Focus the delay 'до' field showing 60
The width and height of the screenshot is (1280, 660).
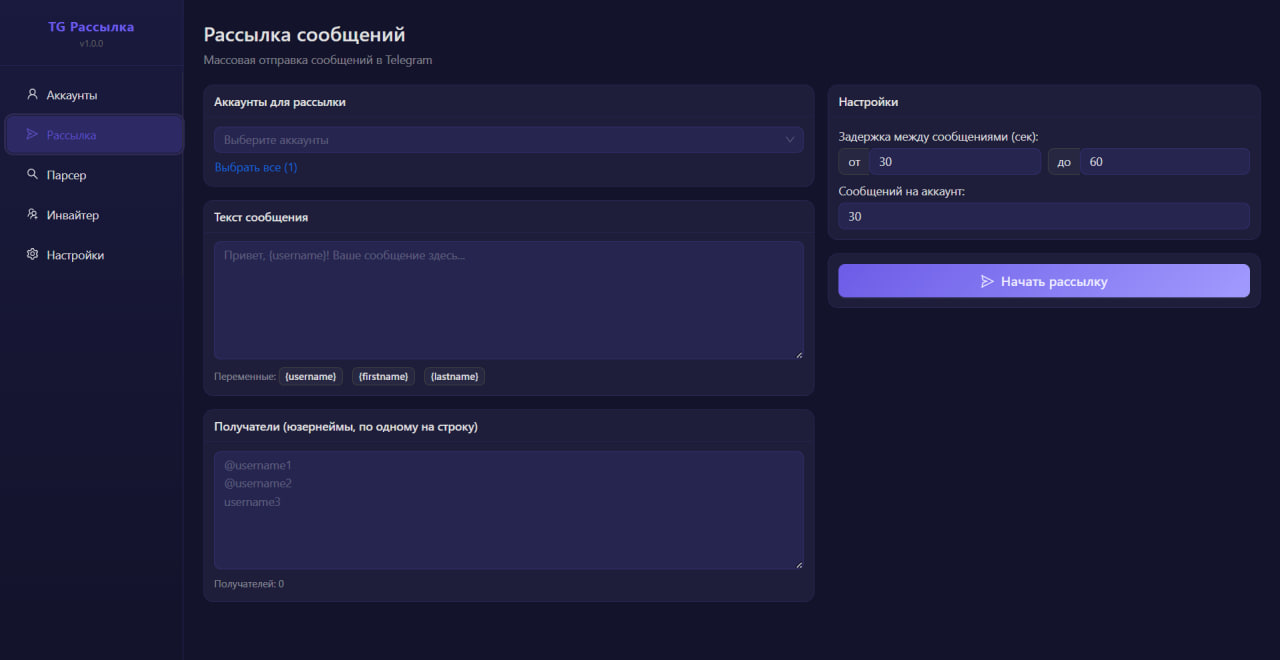1164,162
